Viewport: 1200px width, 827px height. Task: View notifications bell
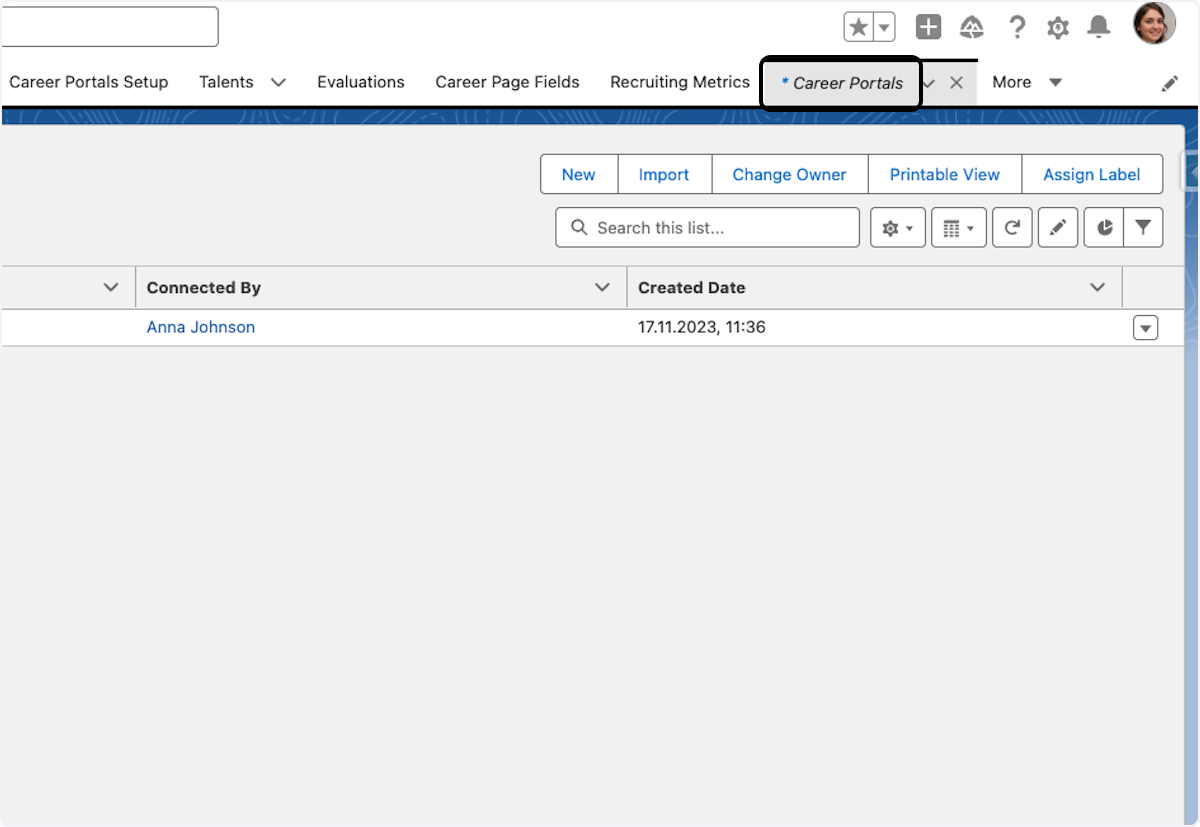coord(1099,27)
